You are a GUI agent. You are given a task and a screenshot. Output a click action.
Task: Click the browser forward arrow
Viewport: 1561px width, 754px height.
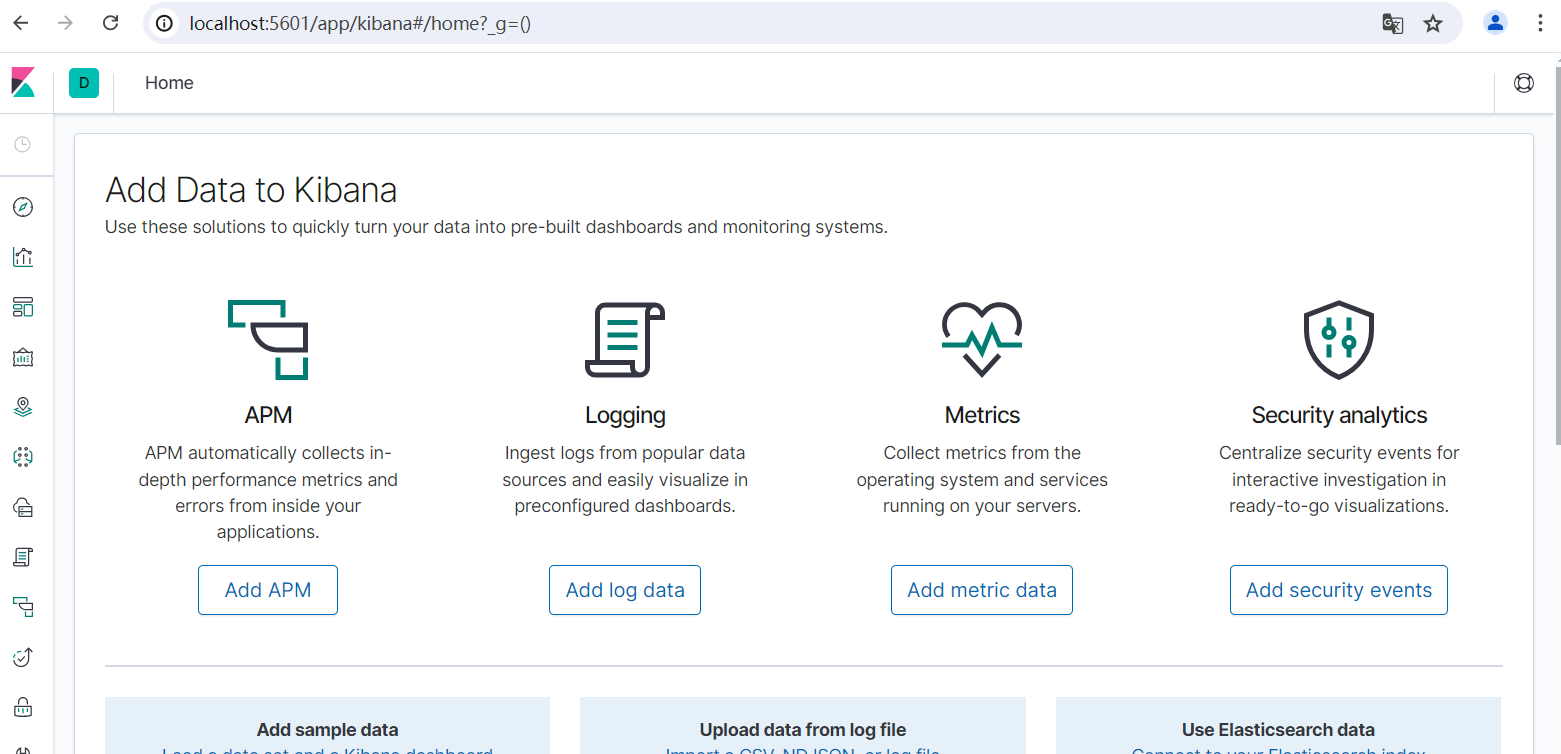[66, 23]
